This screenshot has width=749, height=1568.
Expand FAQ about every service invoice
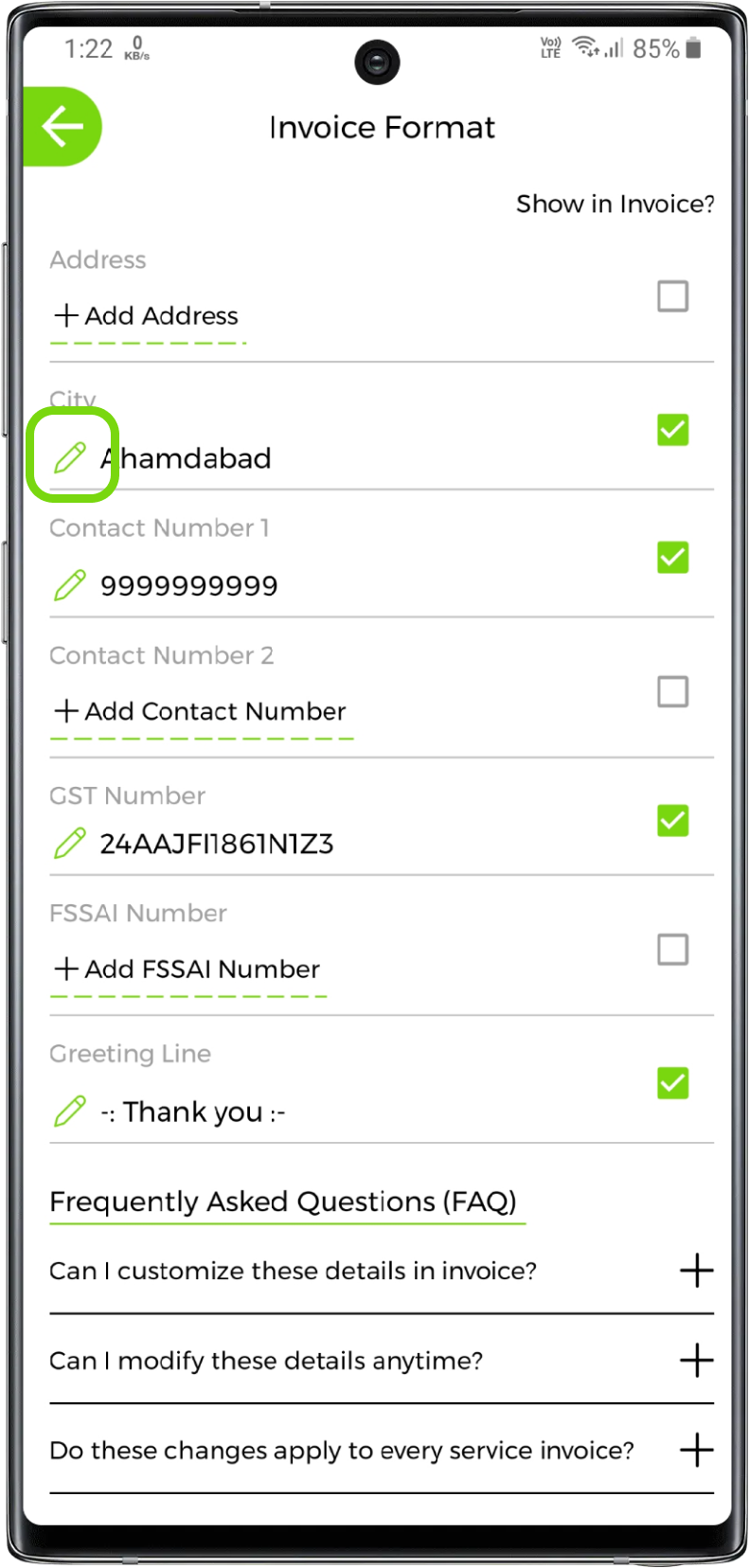[696, 1450]
